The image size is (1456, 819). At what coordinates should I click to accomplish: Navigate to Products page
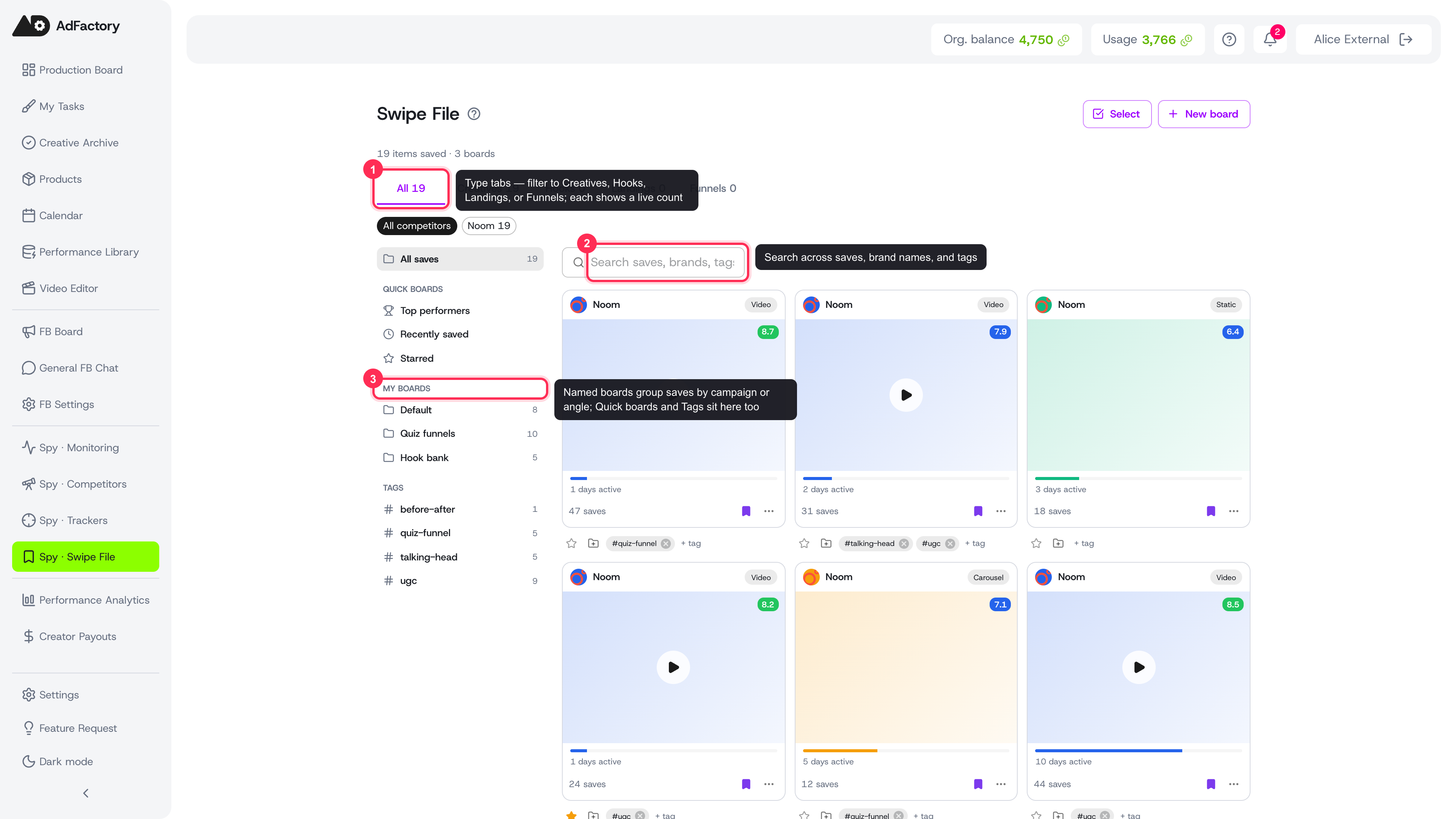coord(86,179)
